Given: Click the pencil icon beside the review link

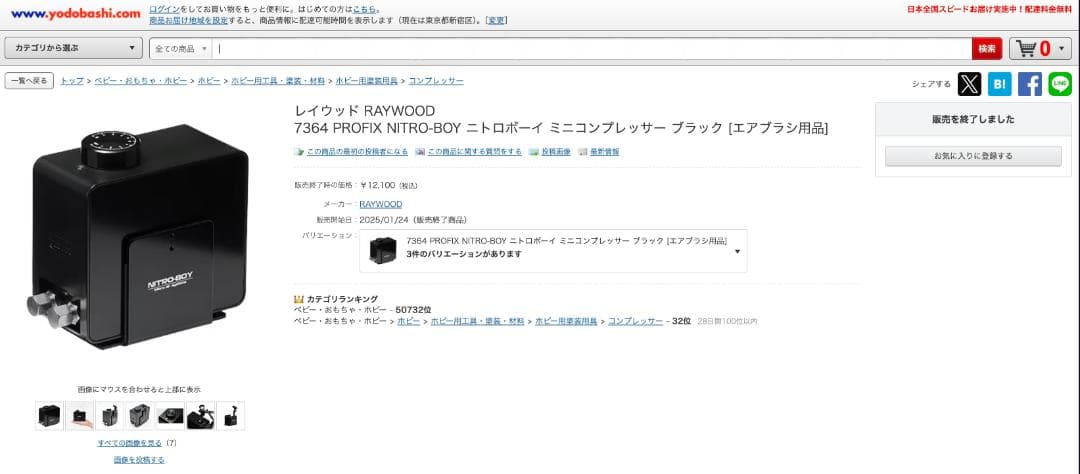Looking at the screenshot, I should 299,152.
